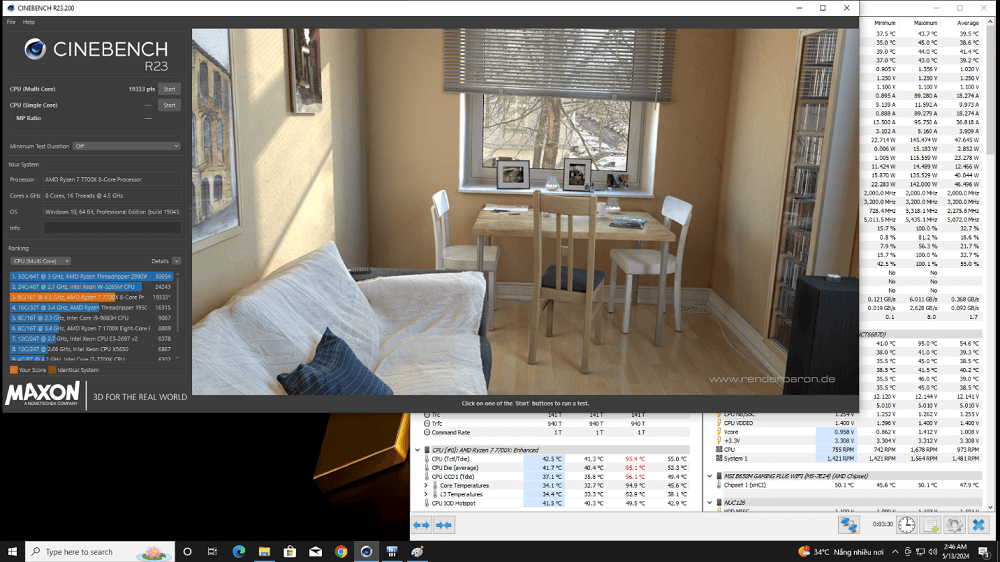Viewport: 1000px width, 562px height.
Task: Click the HWiNFO blue X close sensors icon
Action: tap(978, 524)
